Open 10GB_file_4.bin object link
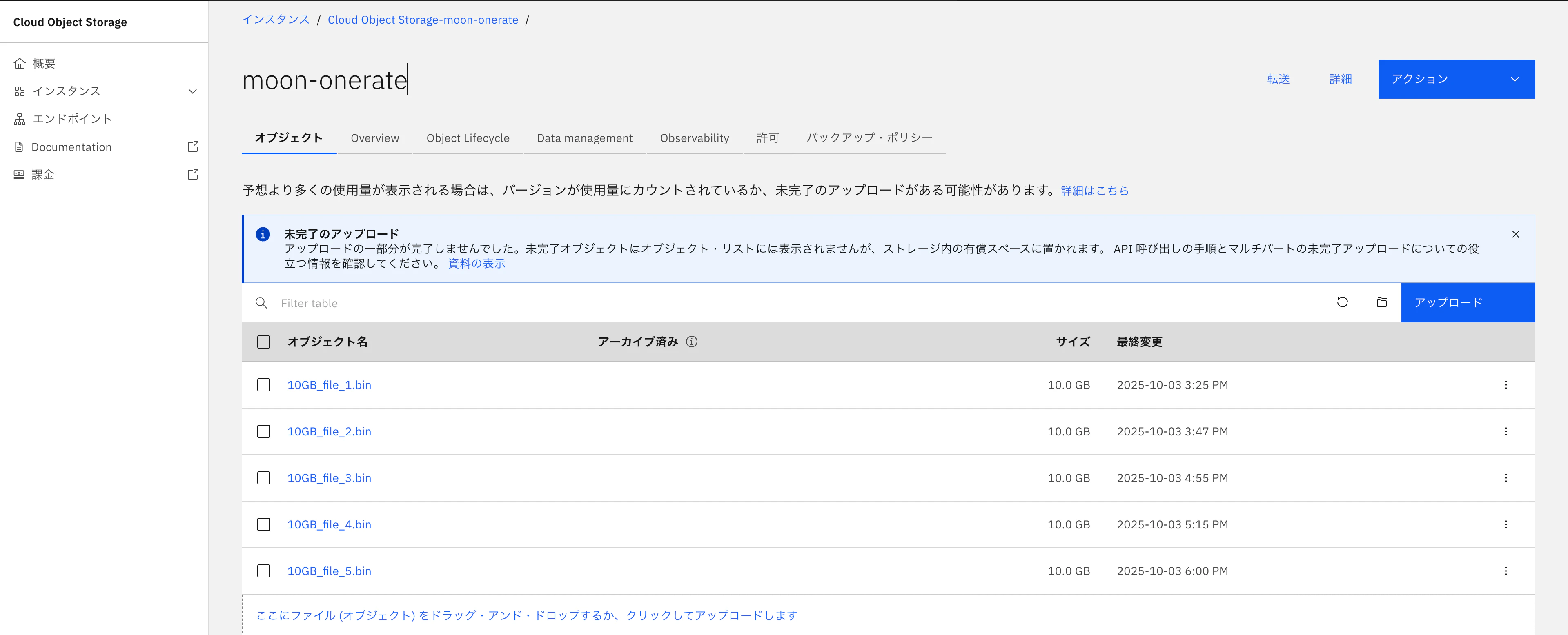The image size is (1568, 635). tap(329, 524)
